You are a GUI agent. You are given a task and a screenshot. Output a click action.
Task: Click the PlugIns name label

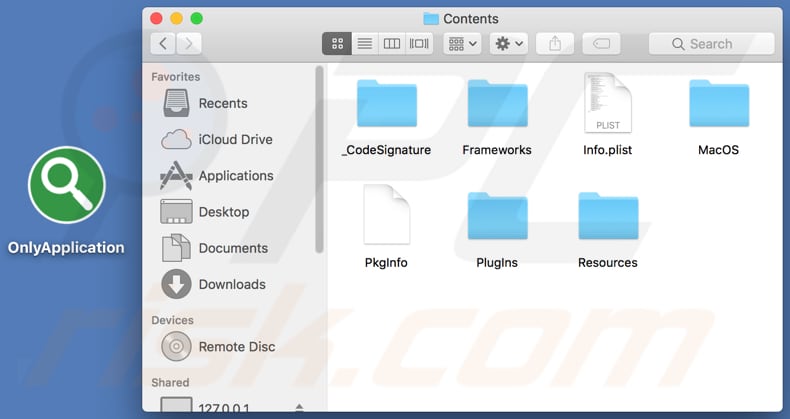tap(497, 263)
